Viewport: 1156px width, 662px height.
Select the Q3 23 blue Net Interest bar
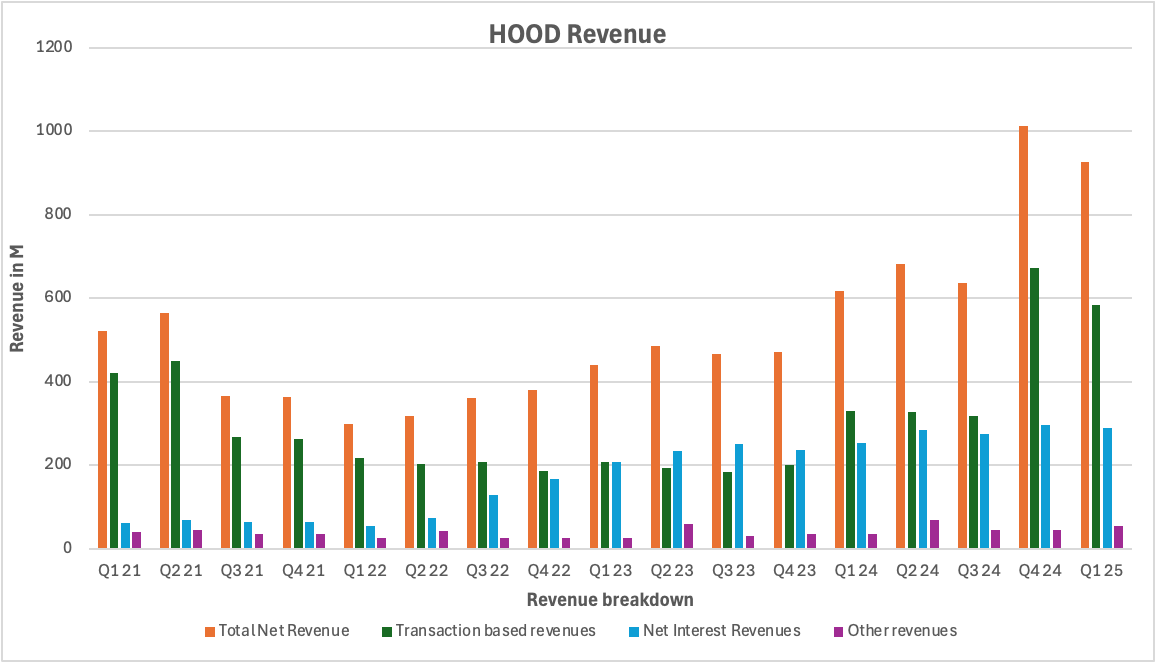pyautogui.click(x=739, y=496)
